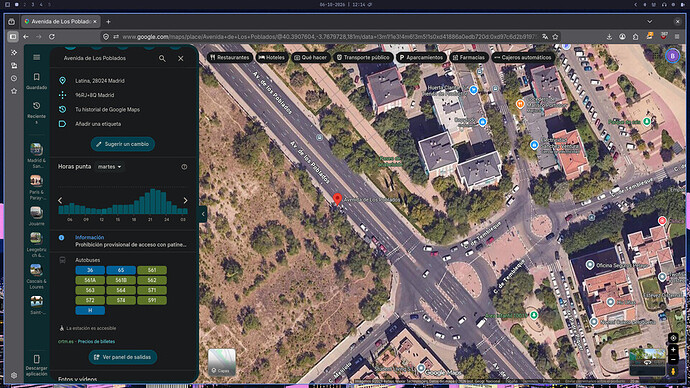Viewport: 690px width, 388px height.
Task: Select bus line 561A
Action: (x=90, y=280)
